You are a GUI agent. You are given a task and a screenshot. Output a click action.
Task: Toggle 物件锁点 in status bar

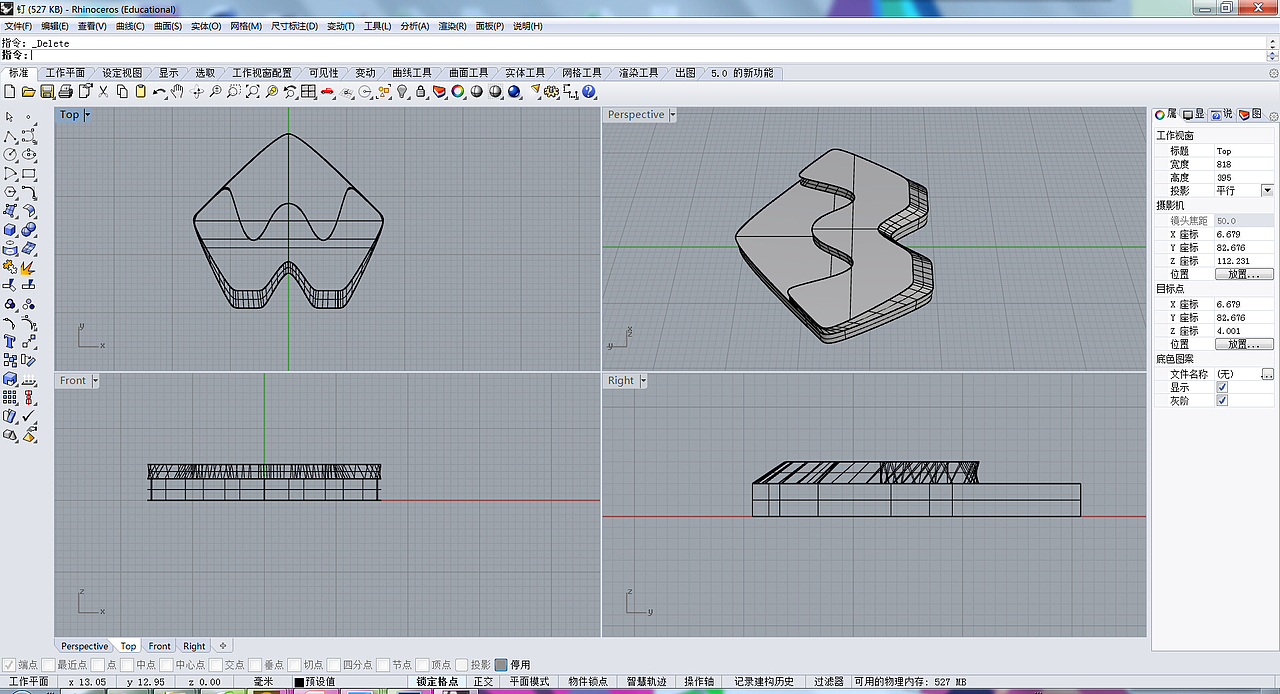coord(587,682)
